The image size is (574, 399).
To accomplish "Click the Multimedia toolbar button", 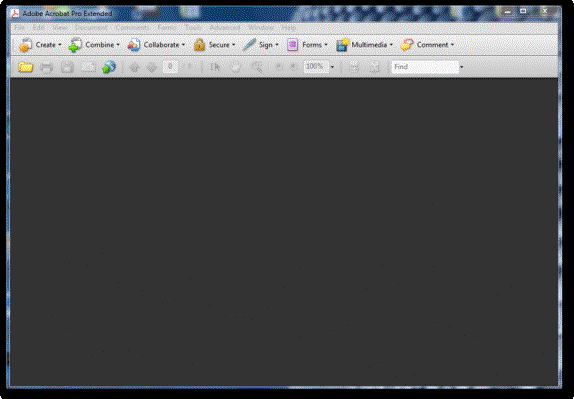I will pos(365,45).
